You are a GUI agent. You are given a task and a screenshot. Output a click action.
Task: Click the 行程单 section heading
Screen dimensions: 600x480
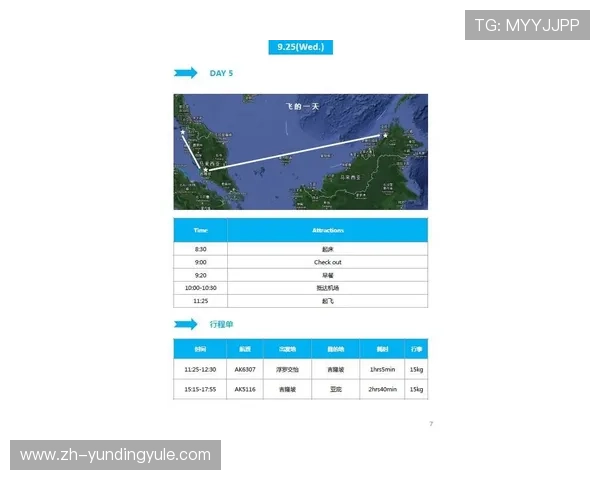click(221, 324)
